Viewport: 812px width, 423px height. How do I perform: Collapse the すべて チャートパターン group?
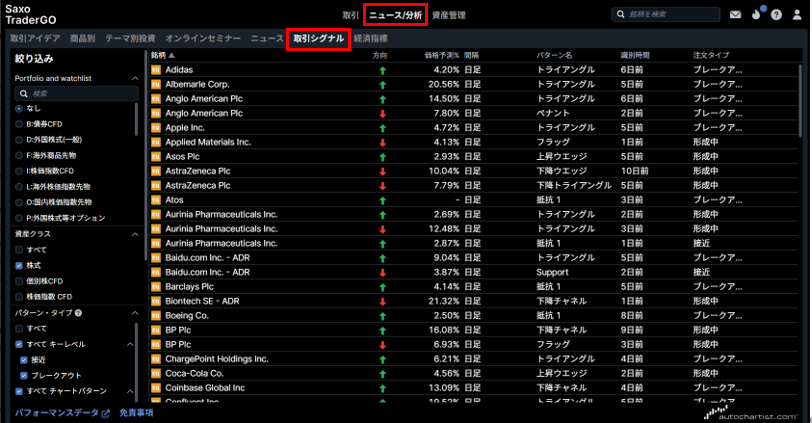click(130, 391)
